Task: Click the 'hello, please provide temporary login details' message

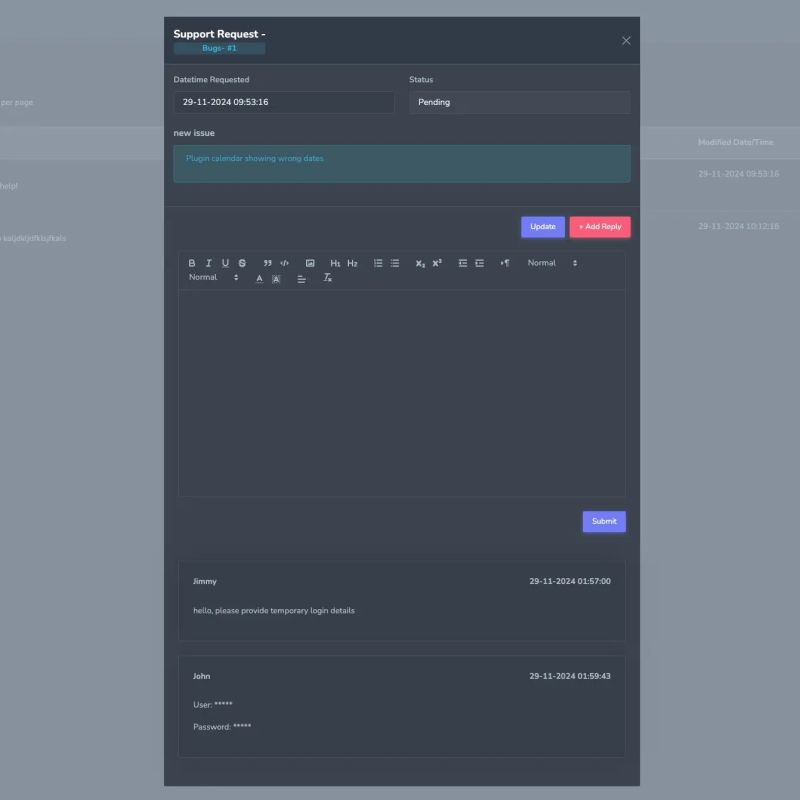Action: pos(273,611)
